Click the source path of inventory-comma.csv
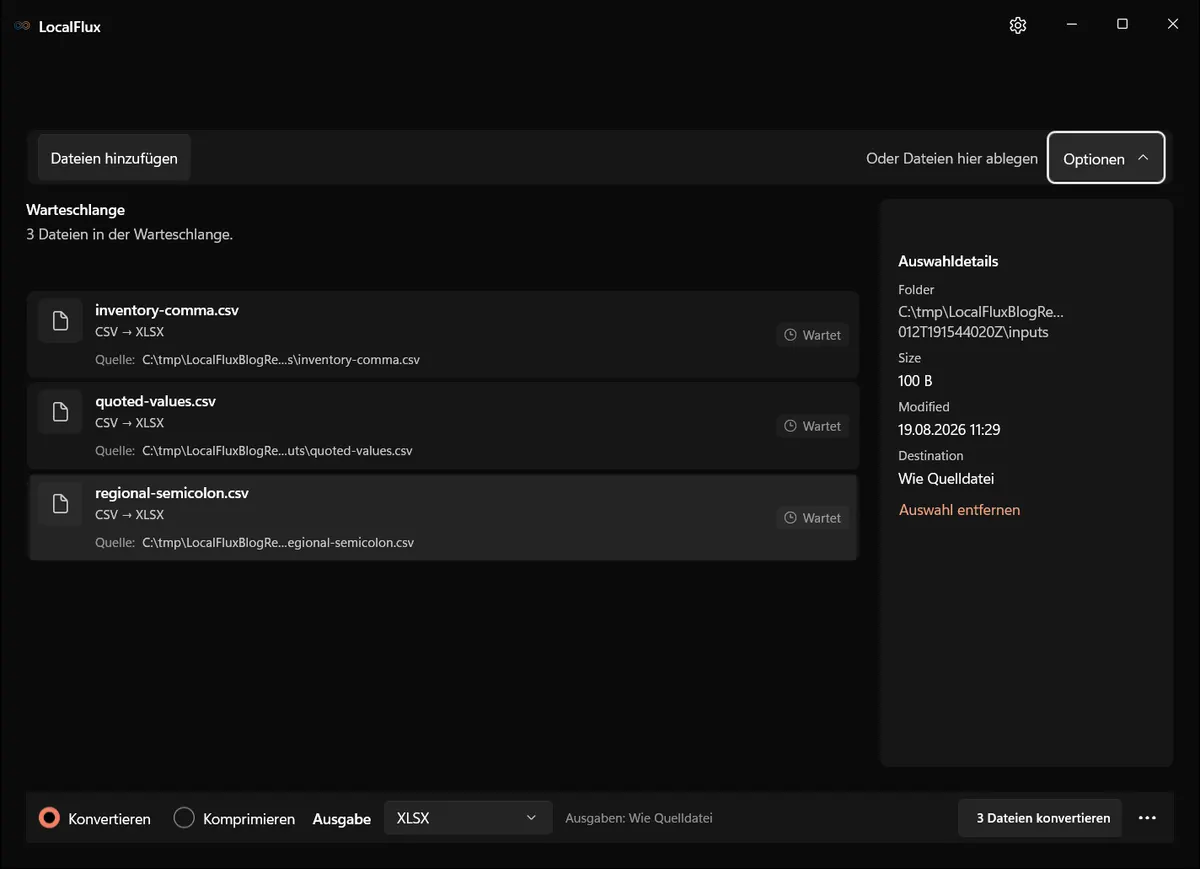The height and width of the screenshot is (869, 1200). (x=281, y=360)
